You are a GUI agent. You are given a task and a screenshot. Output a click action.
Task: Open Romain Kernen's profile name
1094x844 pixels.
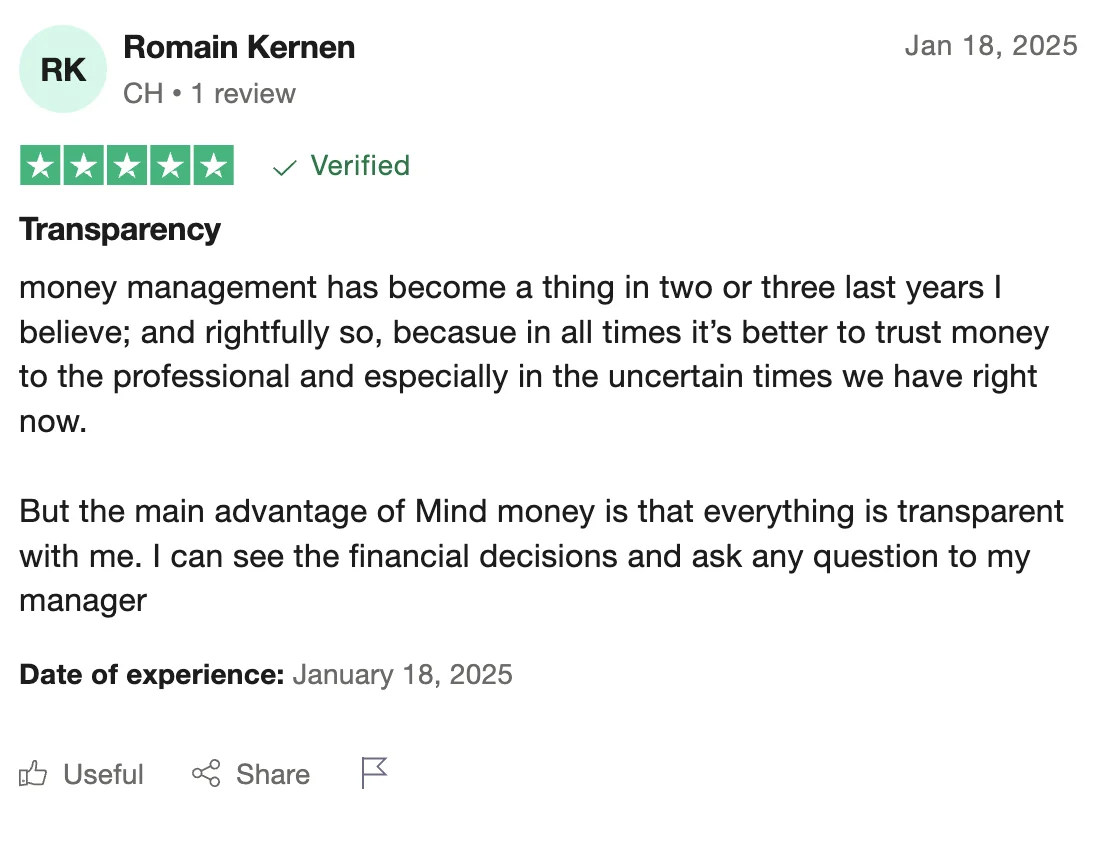click(x=239, y=47)
